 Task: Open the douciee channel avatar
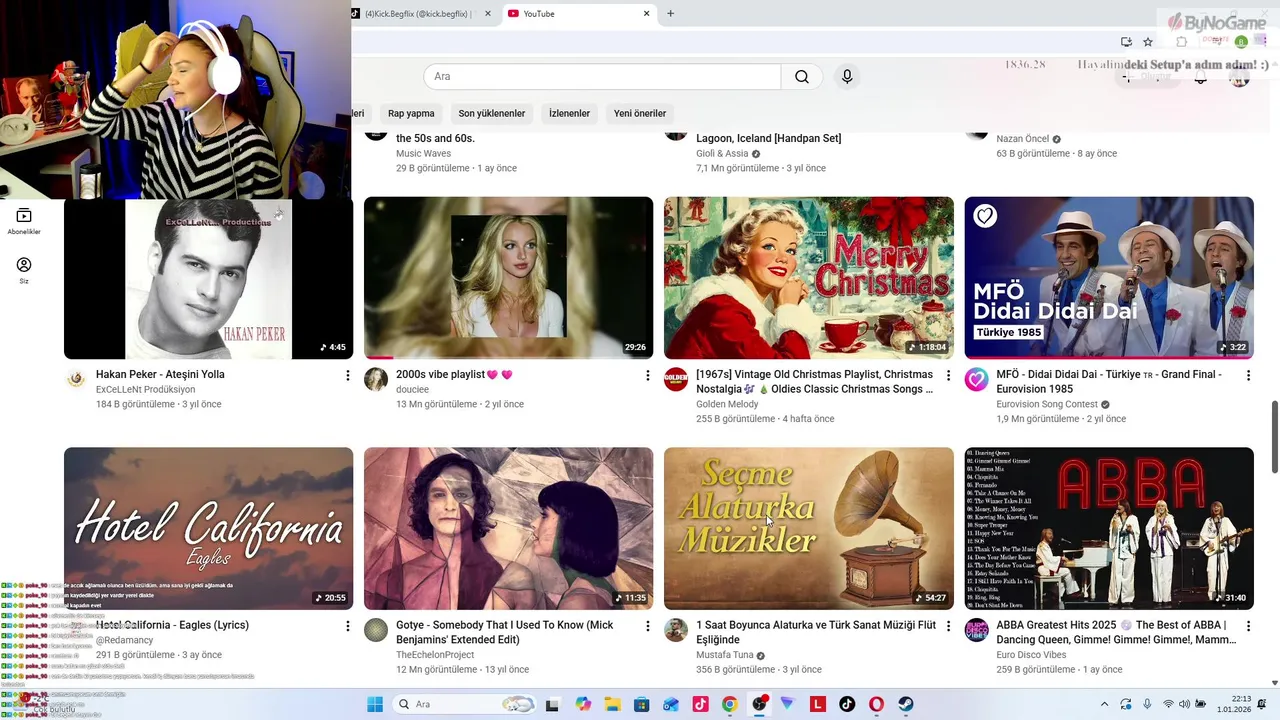pyautogui.click(x=376, y=379)
